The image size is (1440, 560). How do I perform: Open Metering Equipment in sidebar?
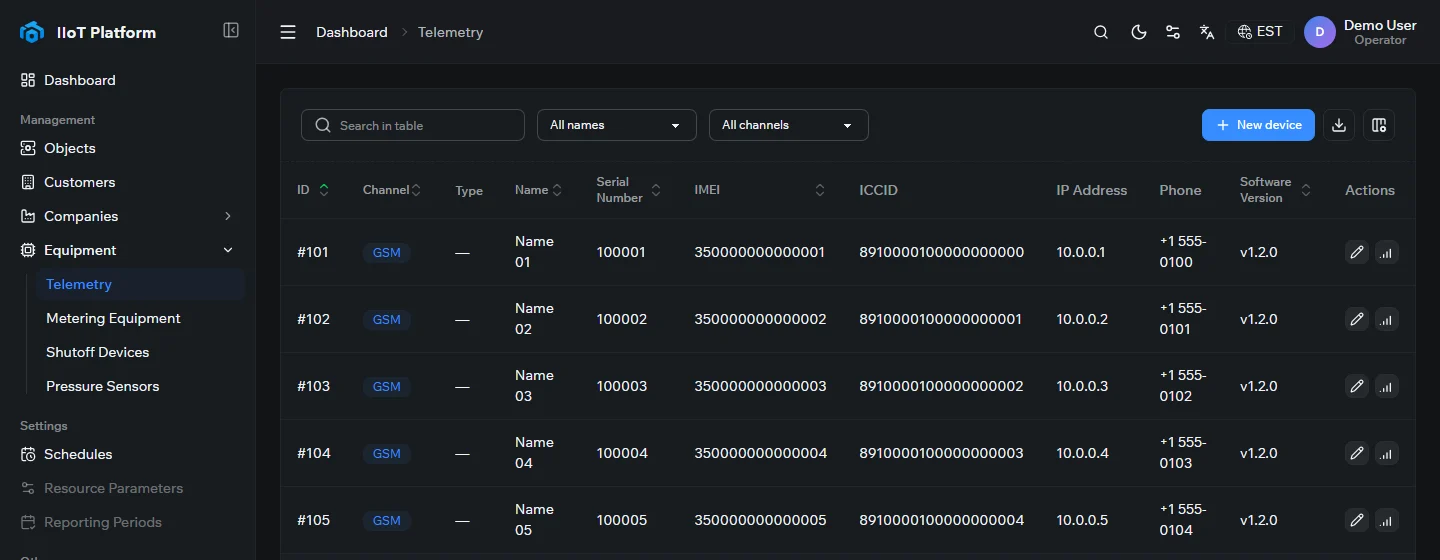pos(140,318)
